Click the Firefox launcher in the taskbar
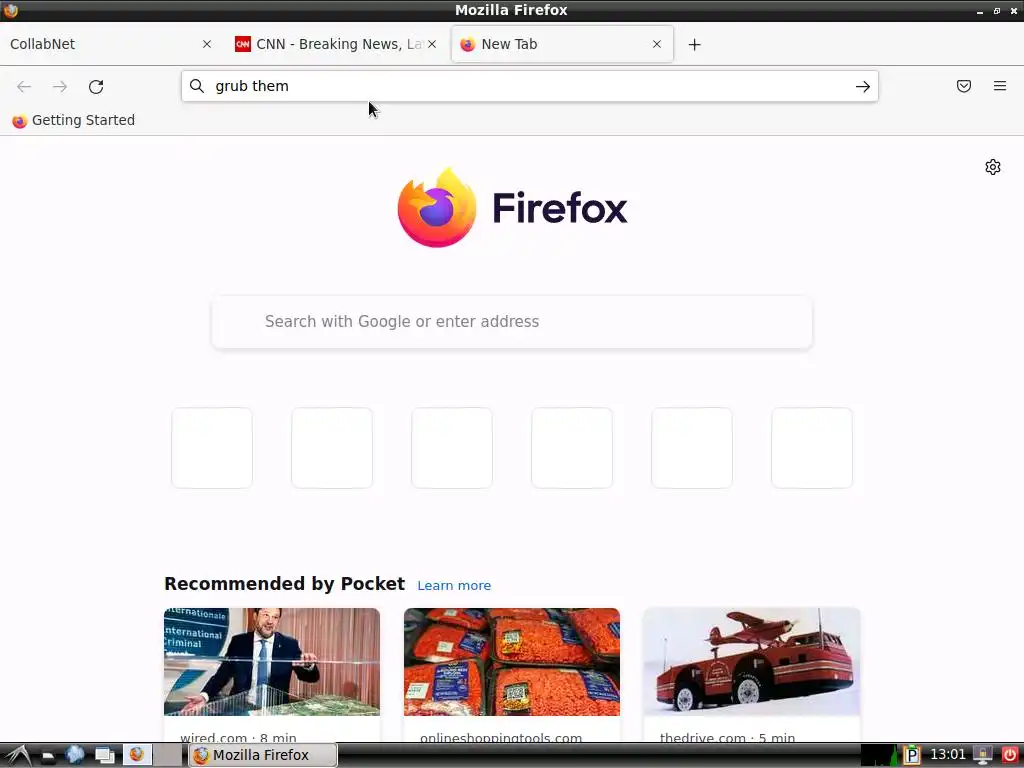1024x768 pixels. [x=136, y=754]
